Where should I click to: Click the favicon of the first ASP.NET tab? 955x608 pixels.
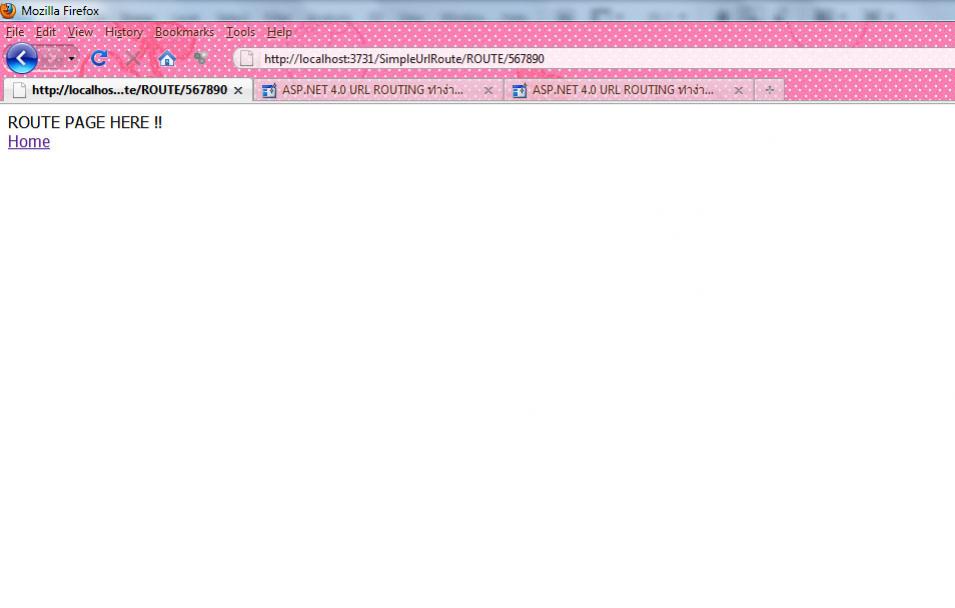[x=269, y=91]
